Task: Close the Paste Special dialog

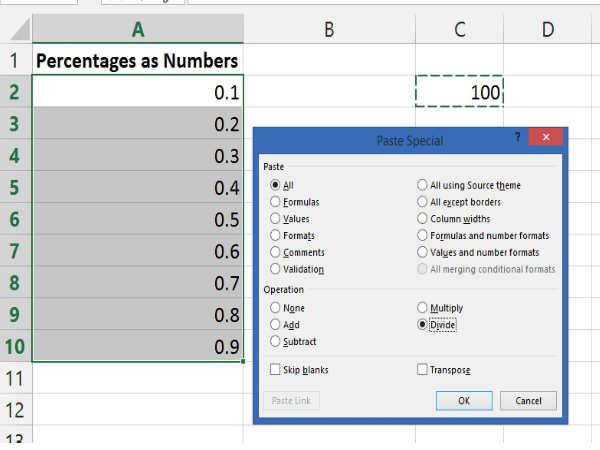Action: (x=545, y=138)
